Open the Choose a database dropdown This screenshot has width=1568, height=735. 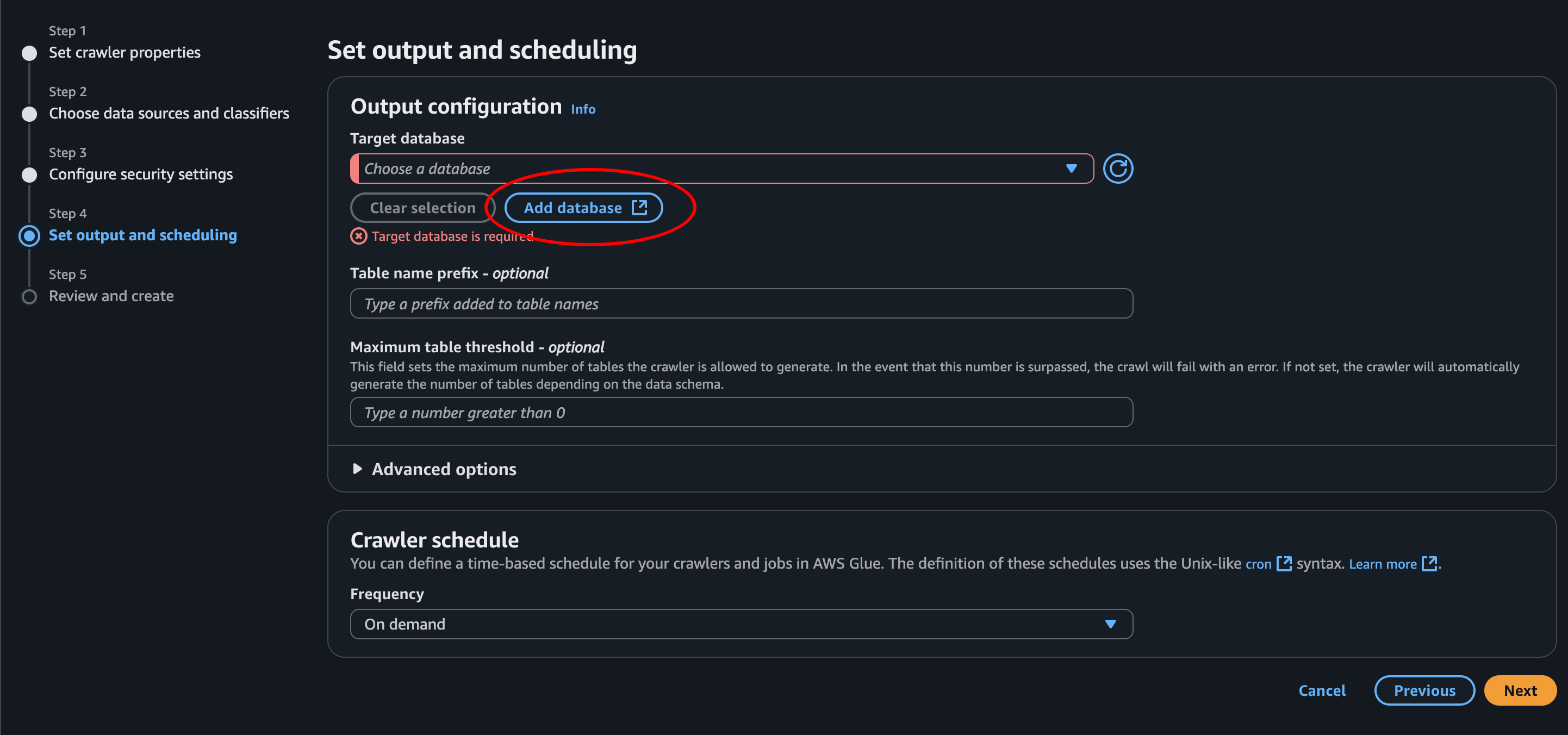721,169
